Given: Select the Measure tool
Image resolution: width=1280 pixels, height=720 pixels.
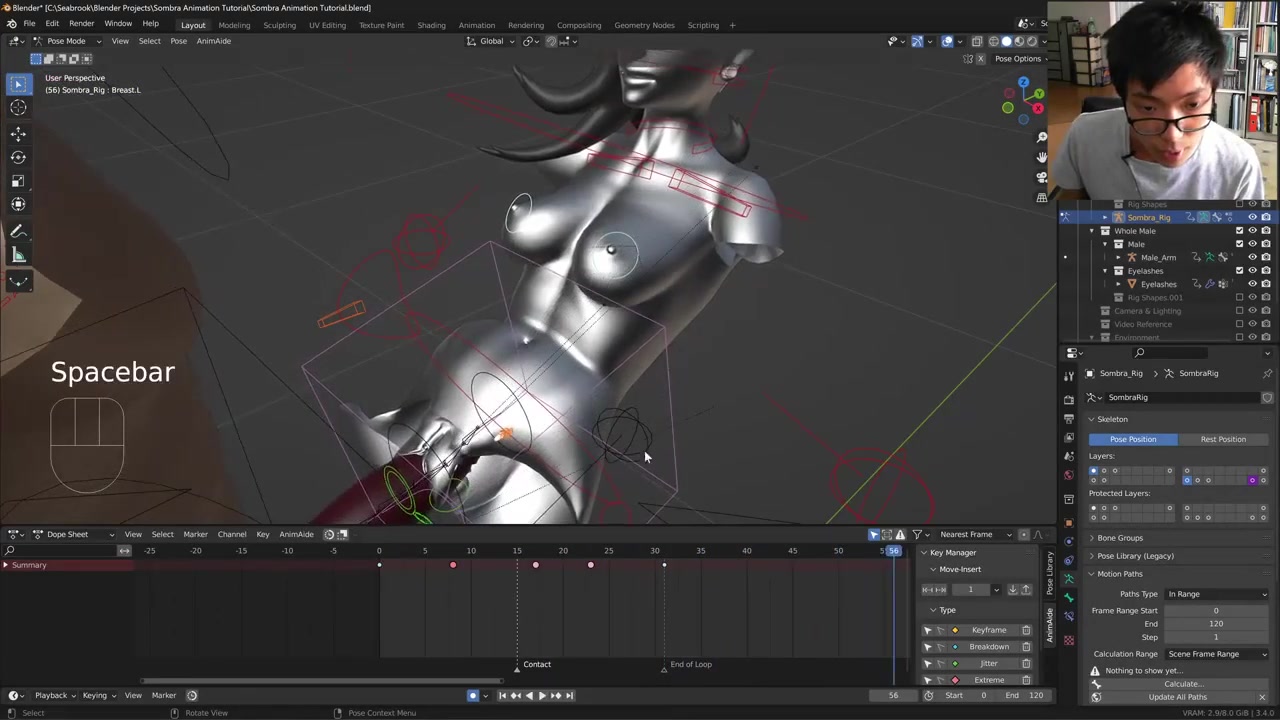Looking at the screenshot, I should click(x=18, y=256).
